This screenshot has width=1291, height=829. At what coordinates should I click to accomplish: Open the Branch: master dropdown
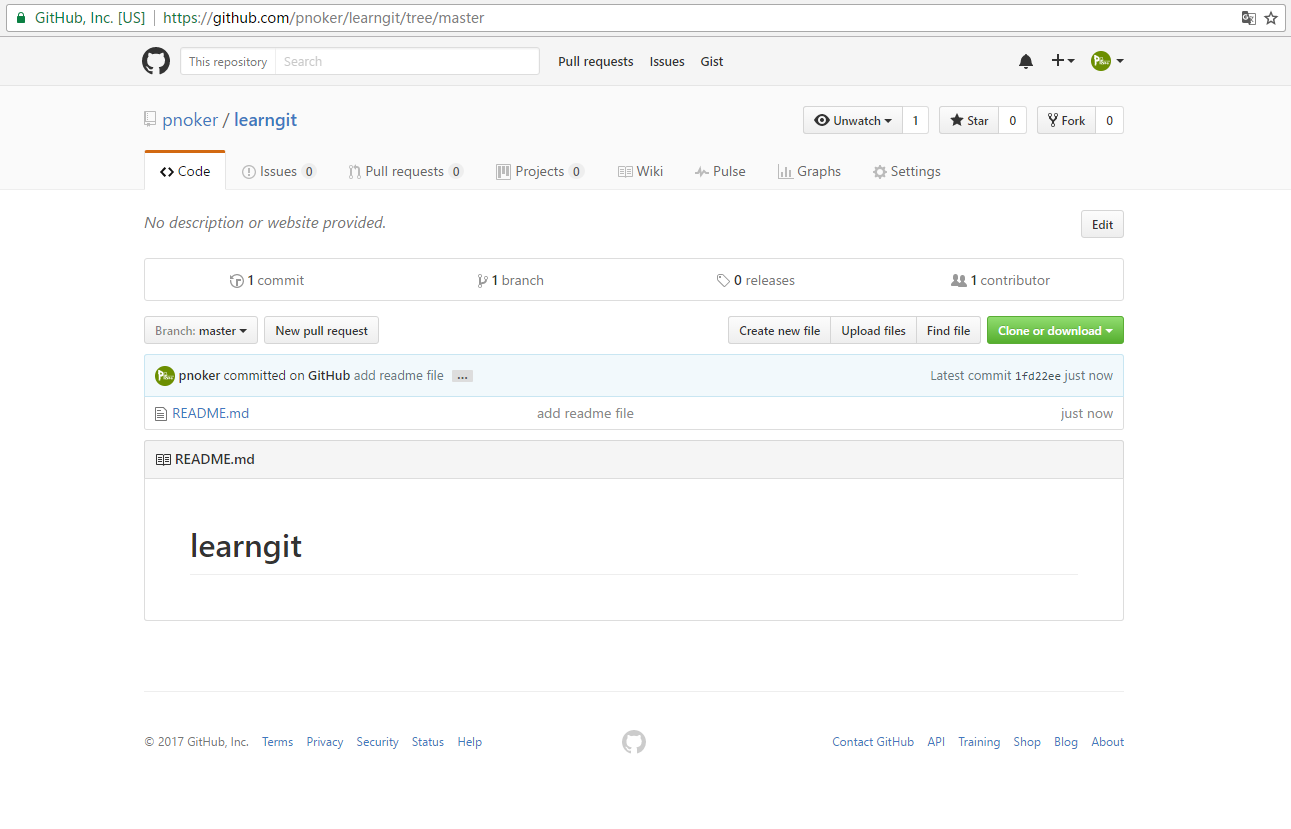click(201, 331)
